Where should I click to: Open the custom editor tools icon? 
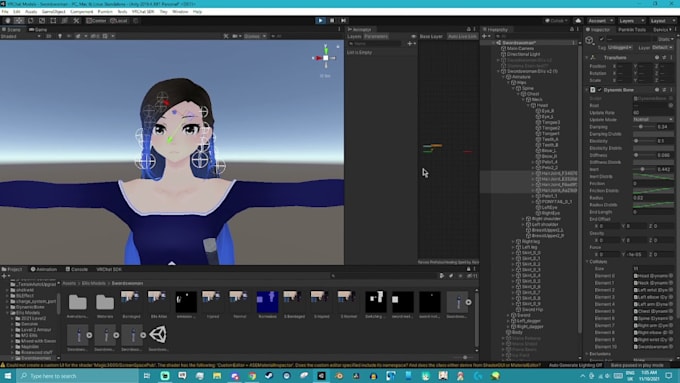click(x=76, y=20)
